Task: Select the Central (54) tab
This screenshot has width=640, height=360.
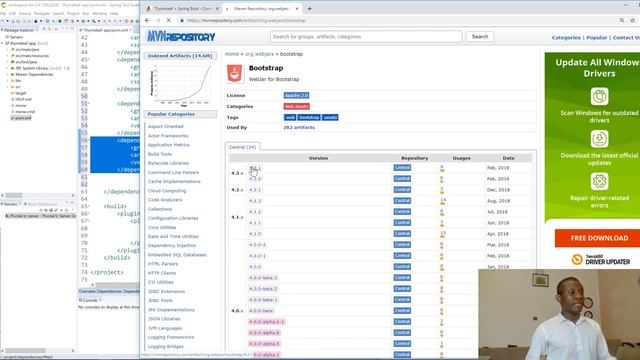Action: coord(242,147)
